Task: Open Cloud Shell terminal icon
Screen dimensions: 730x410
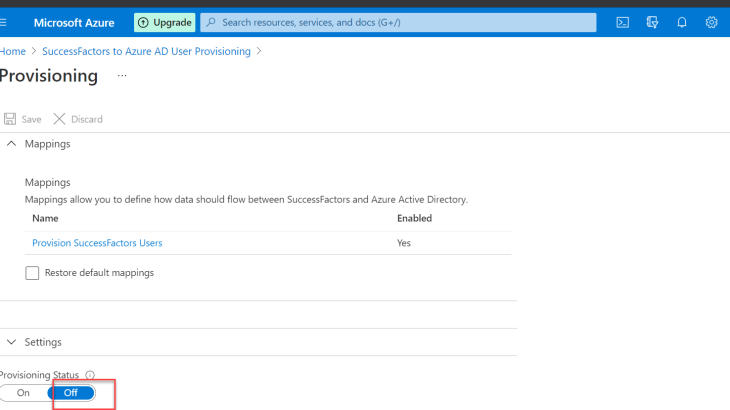Action: [x=622, y=22]
